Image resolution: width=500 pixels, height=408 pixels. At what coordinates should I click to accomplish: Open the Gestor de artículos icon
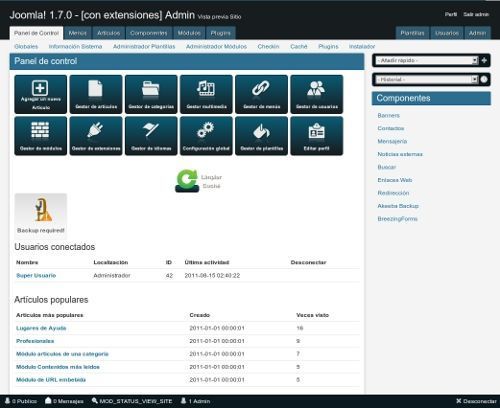[x=96, y=94]
